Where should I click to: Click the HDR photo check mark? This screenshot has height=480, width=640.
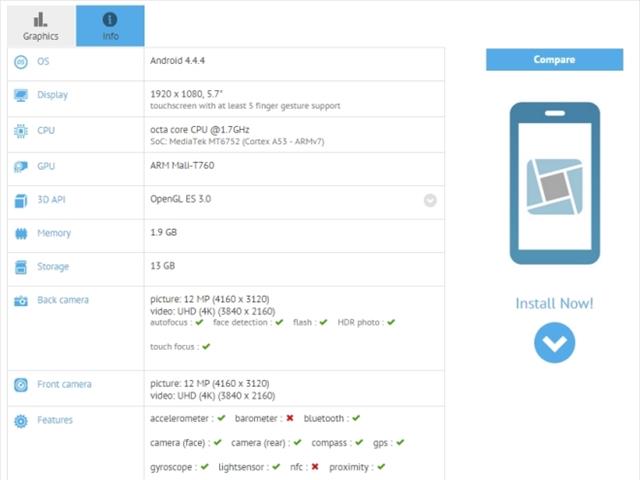[x=391, y=322]
